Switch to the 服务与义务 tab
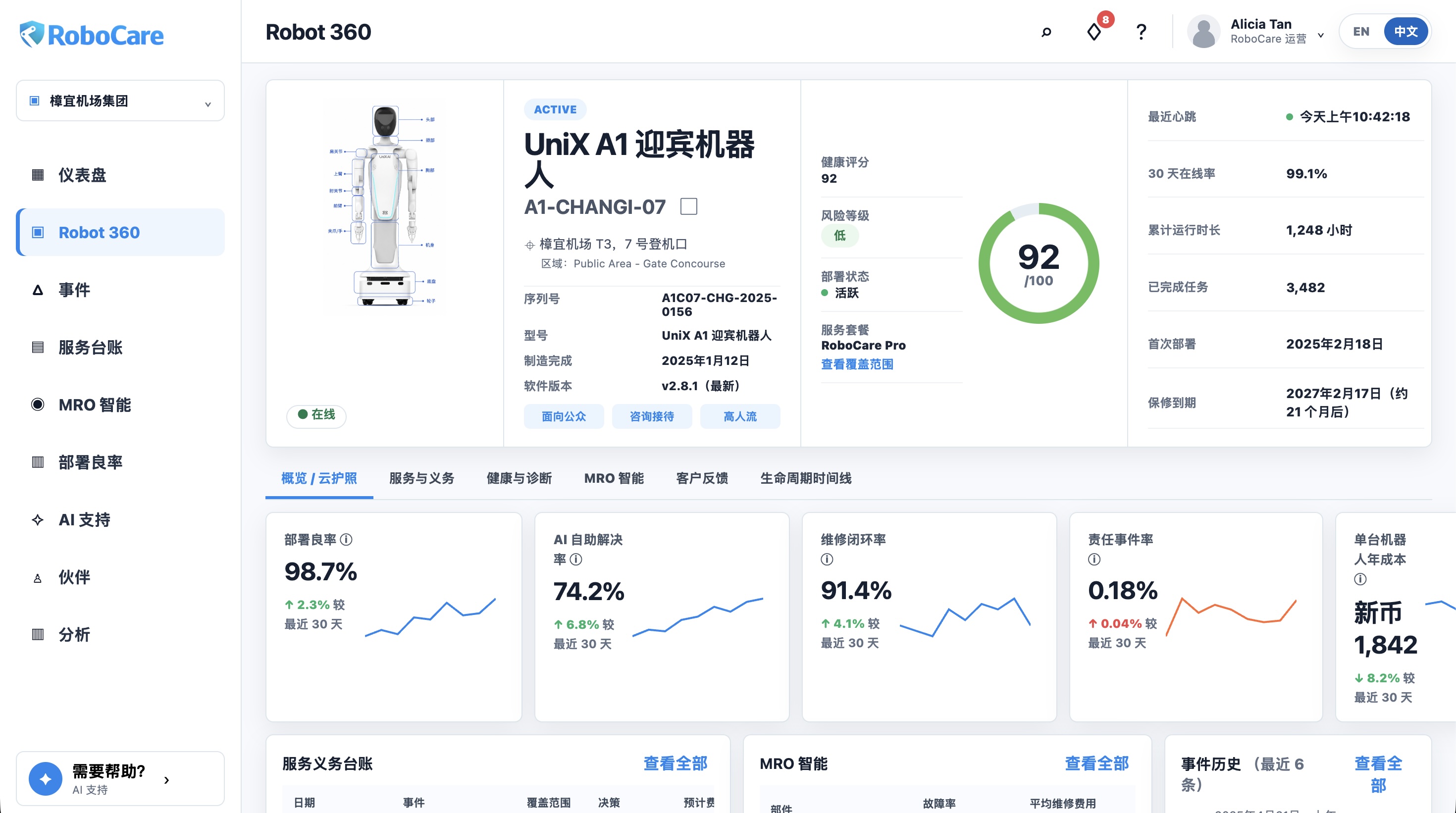1456x813 pixels. [421, 478]
